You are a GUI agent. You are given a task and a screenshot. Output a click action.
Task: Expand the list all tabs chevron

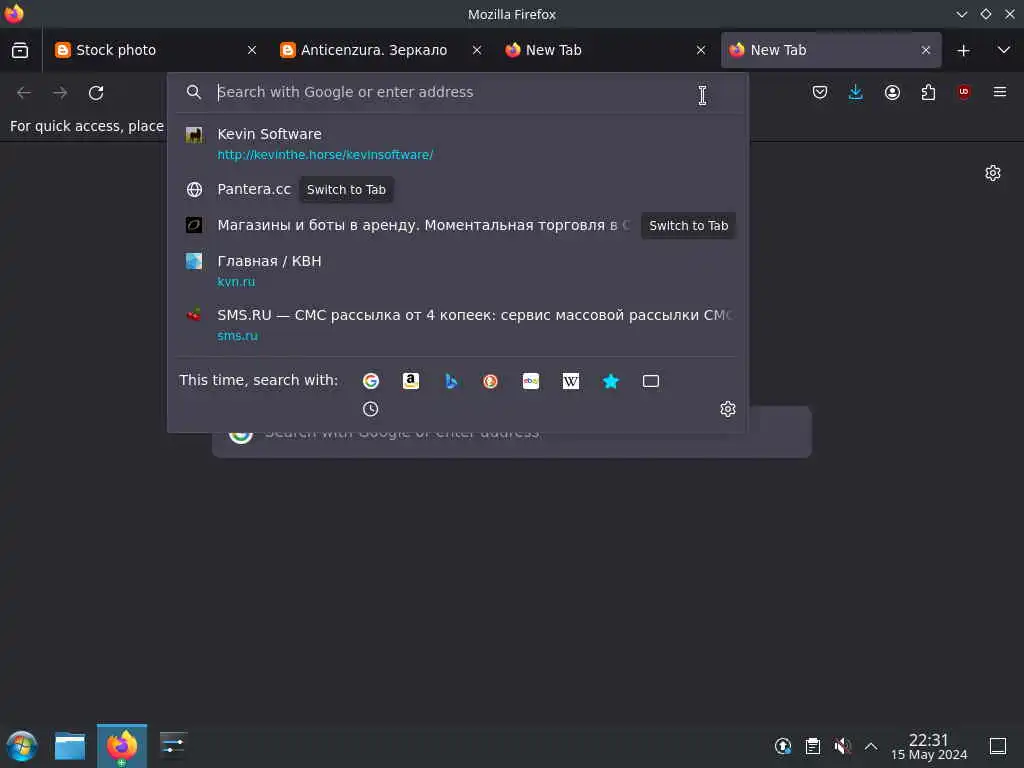point(1004,50)
